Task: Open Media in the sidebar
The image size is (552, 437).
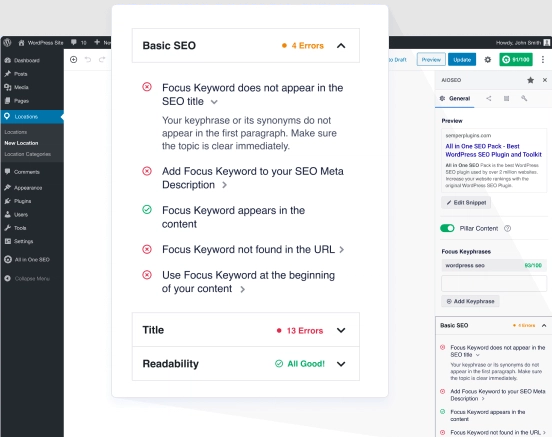Action: pyautogui.click(x=17, y=87)
